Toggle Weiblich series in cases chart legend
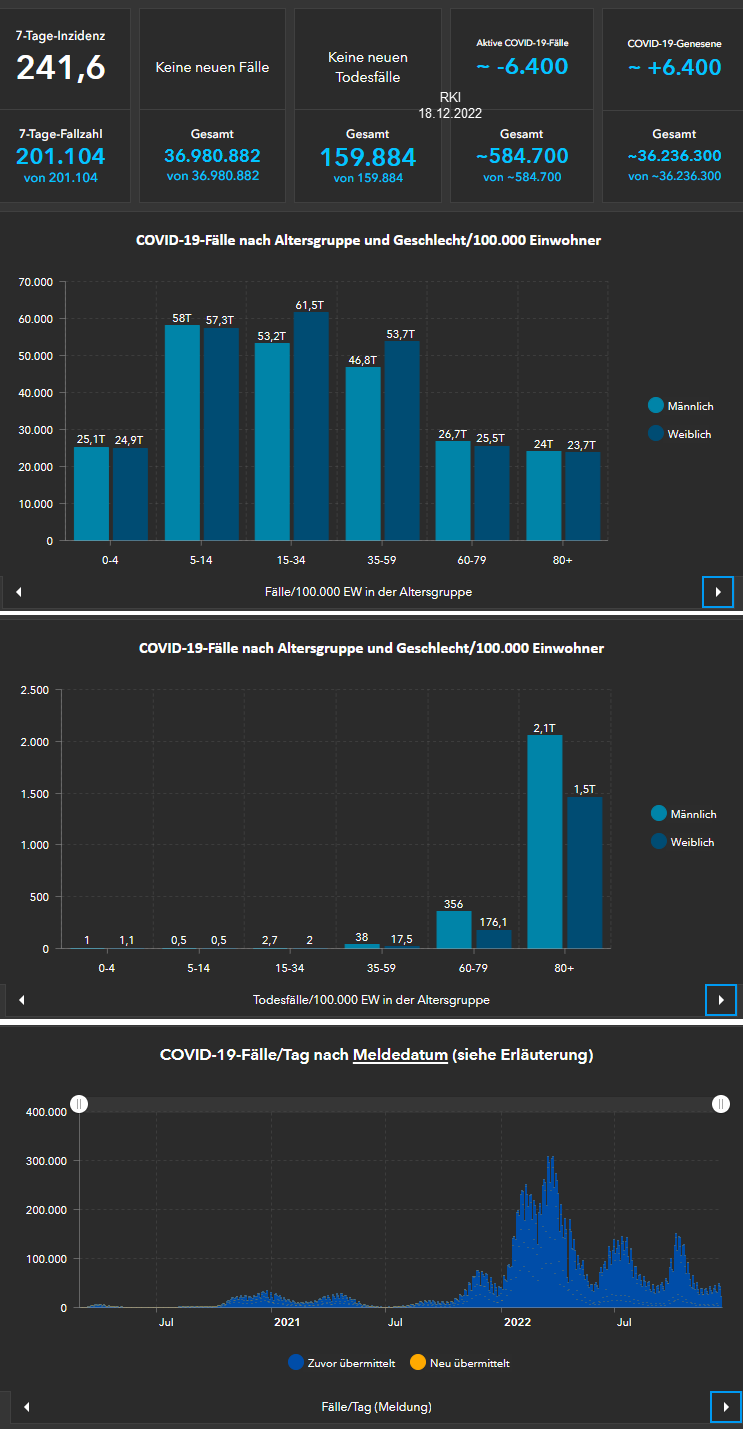The image size is (743, 1429). pyautogui.click(x=656, y=434)
